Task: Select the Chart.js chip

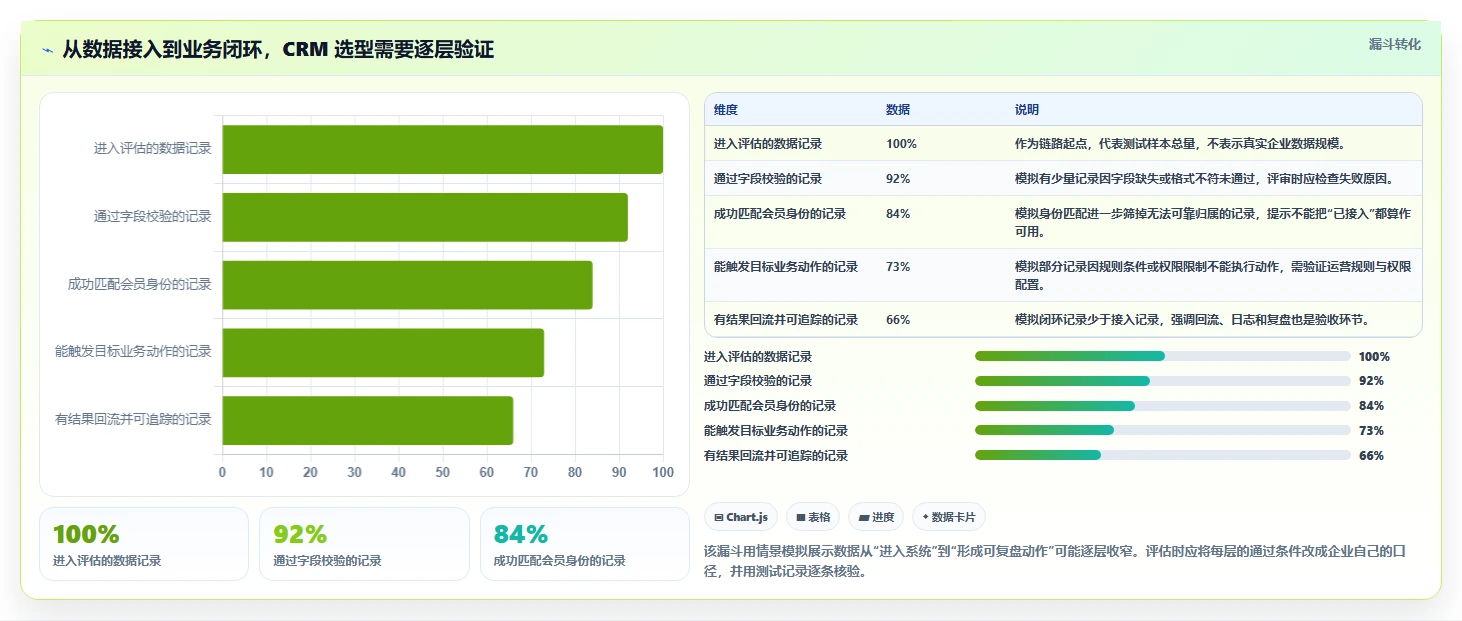Action: (x=741, y=517)
